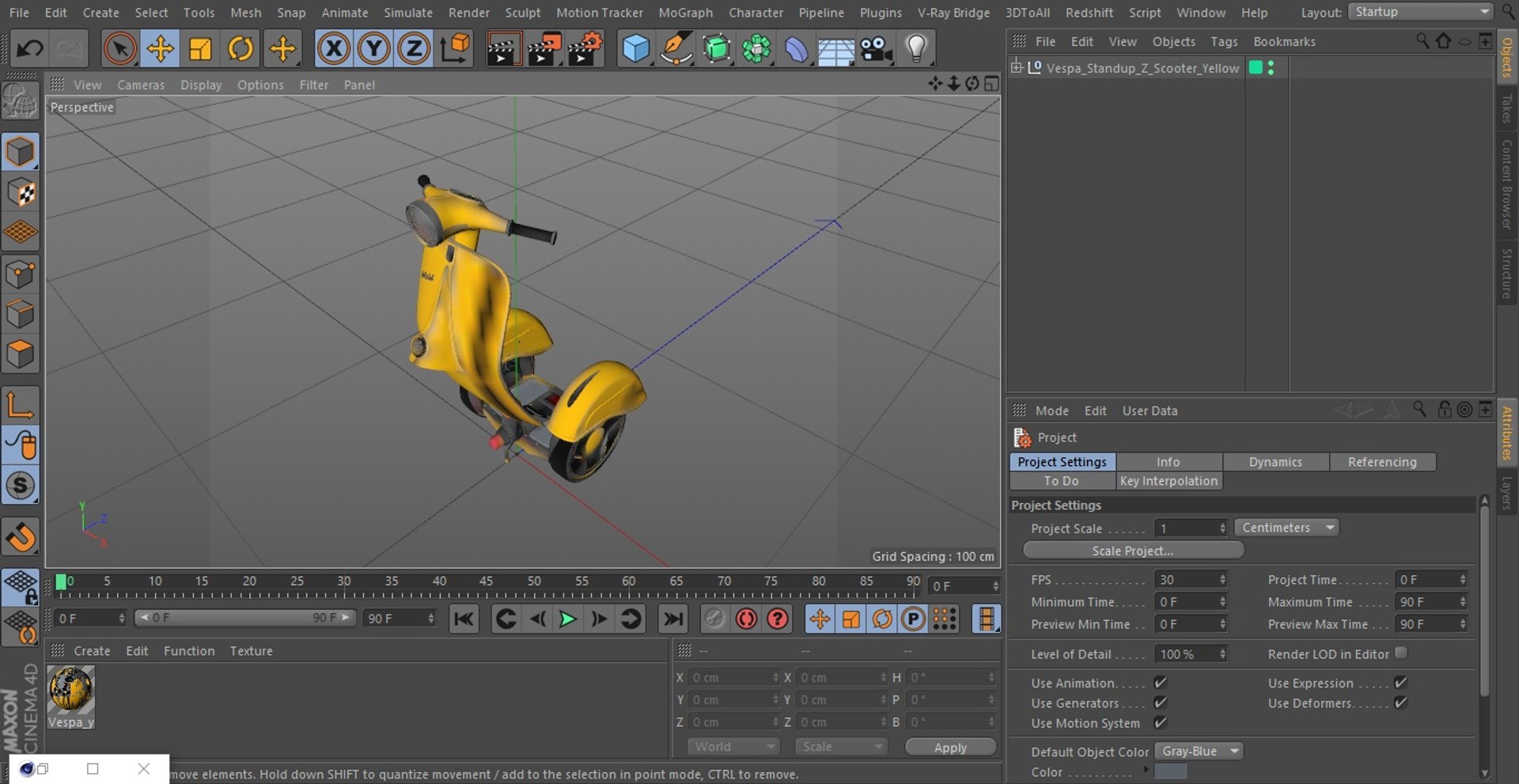Add a Camera object
1519x784 pixels.
point(877,49)
